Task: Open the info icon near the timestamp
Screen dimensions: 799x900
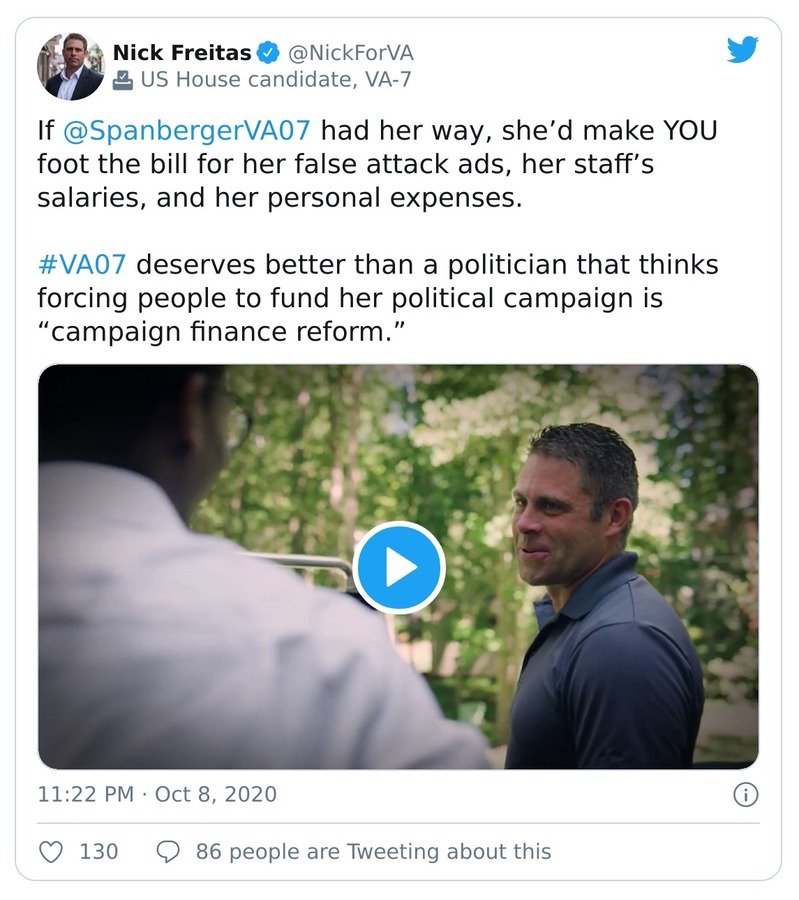Action: pyautogui.click(x=745, y=795)
